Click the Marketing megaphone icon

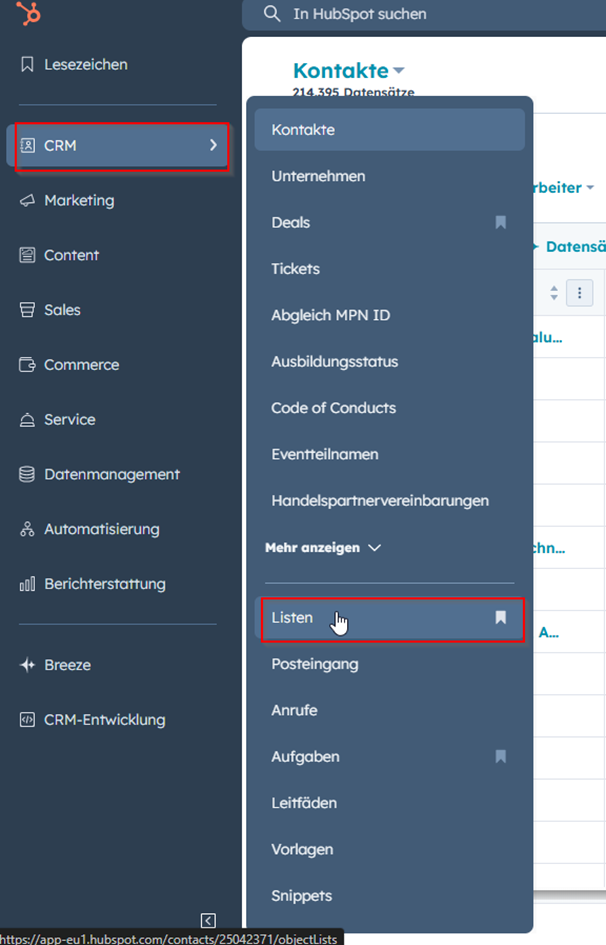point(27,200)
